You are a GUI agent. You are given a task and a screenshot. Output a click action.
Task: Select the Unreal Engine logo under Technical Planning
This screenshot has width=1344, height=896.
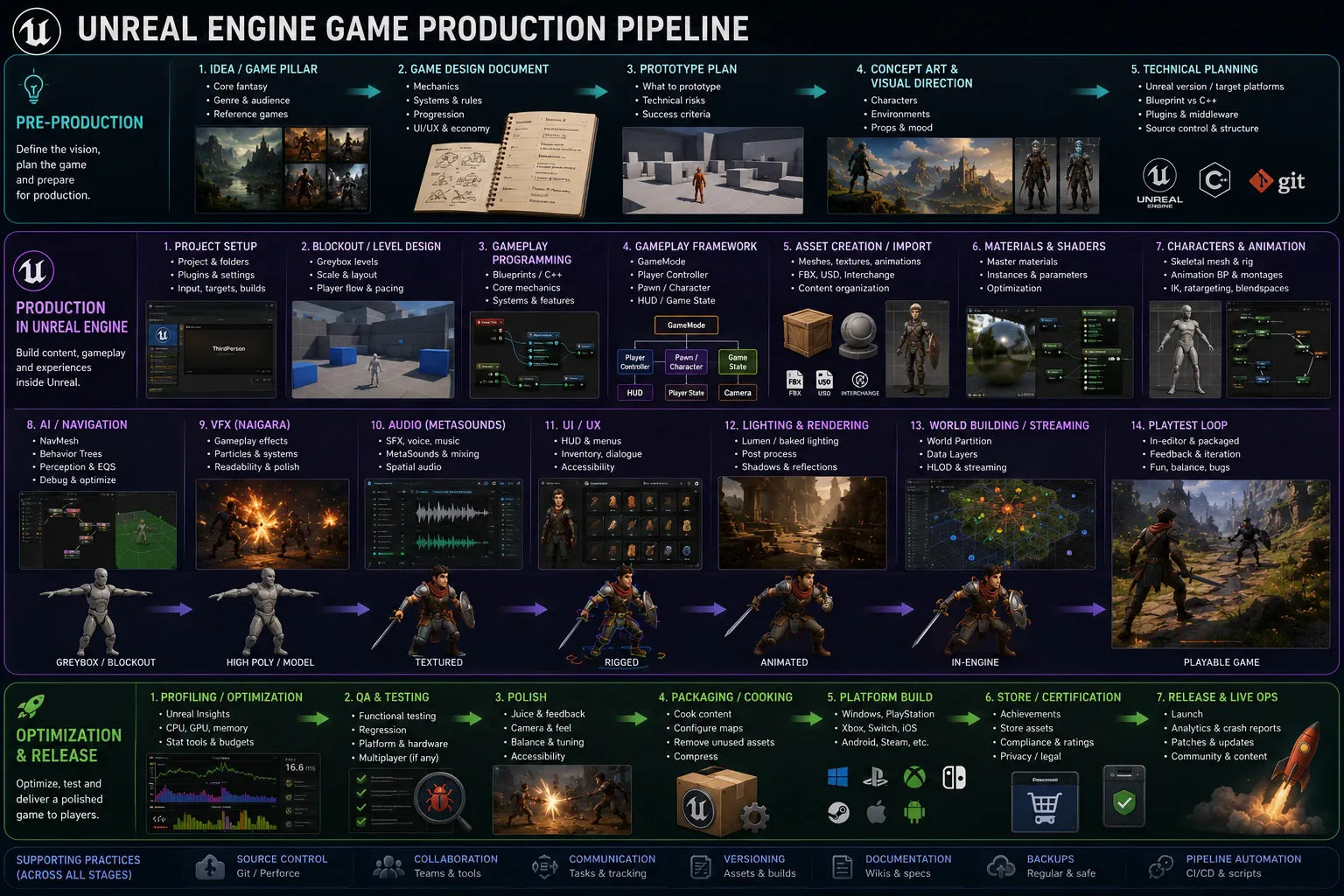coord(1159,183)
